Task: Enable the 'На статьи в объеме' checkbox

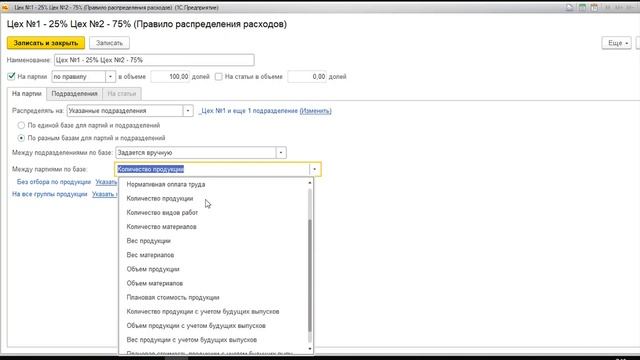Action: (218, 76)
